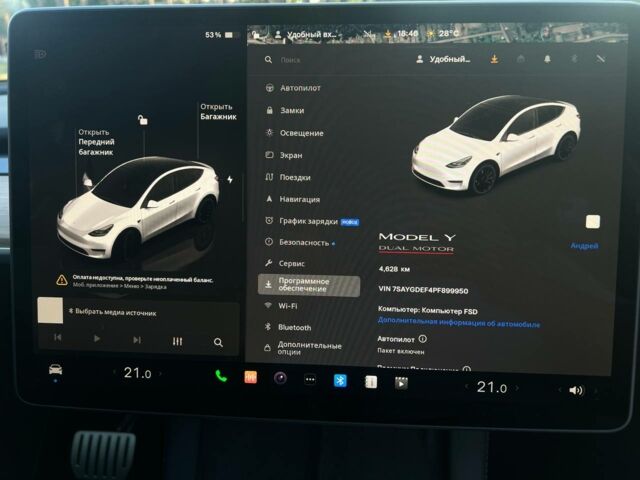
Task: Click the Bluetooth icon in settings header
Action: [574, 59]
